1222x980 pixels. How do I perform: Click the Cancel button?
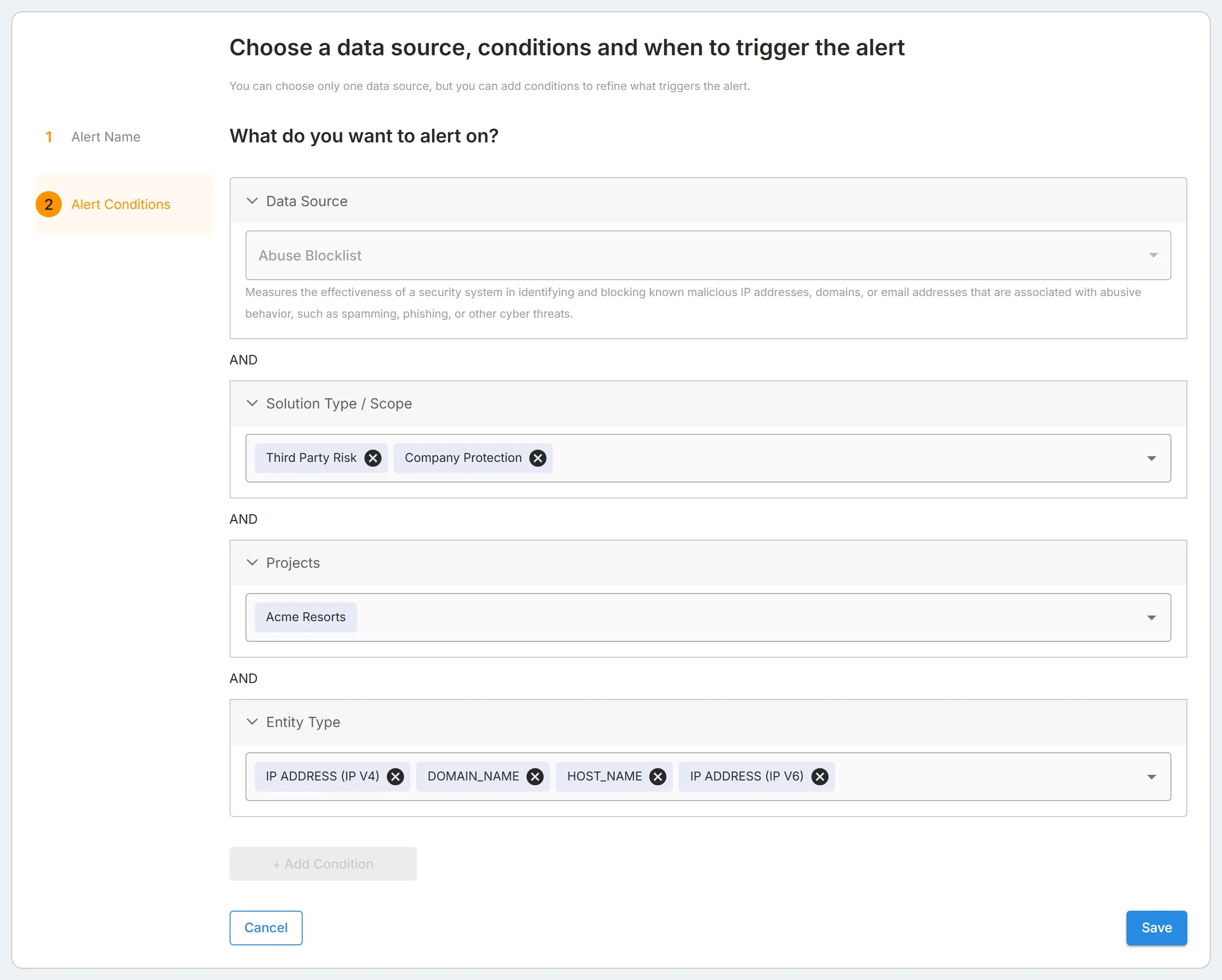266,928
